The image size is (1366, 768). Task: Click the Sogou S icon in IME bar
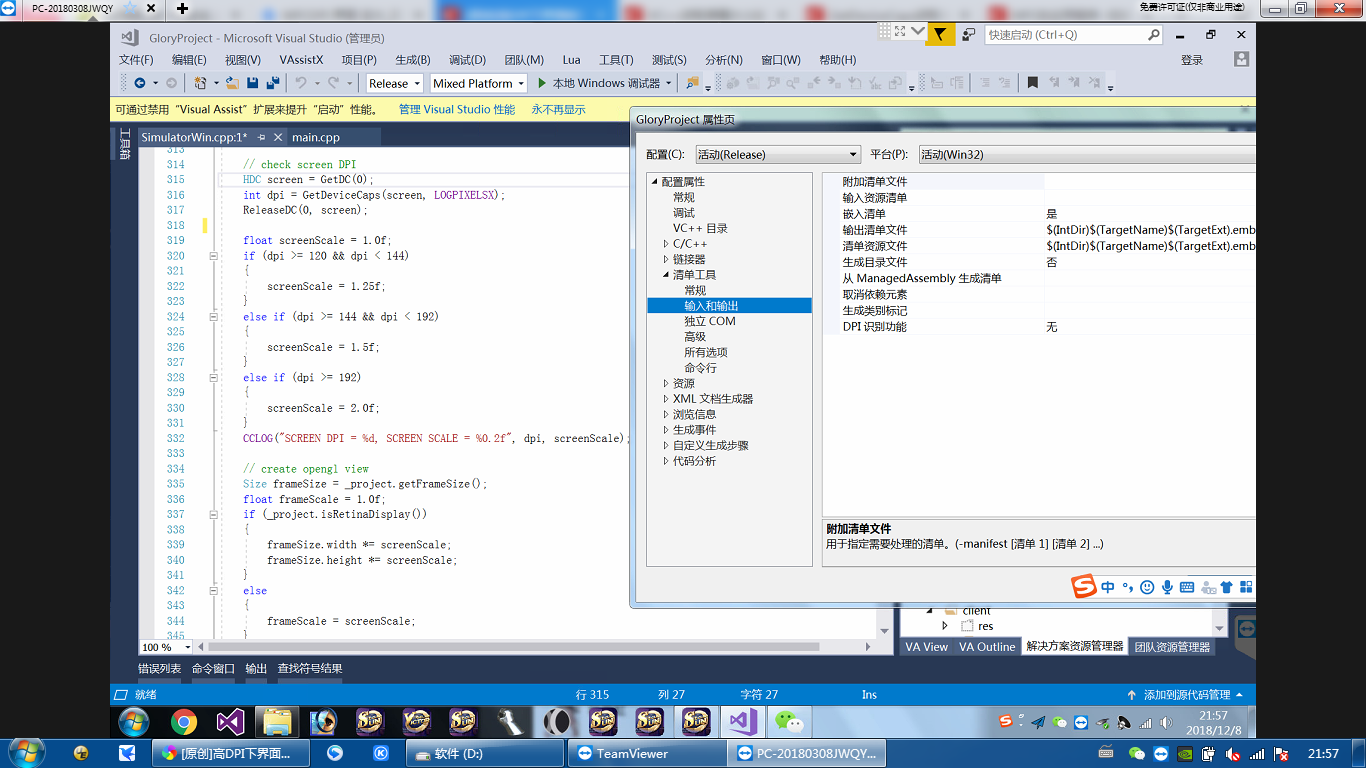(x=1084, y=587)
